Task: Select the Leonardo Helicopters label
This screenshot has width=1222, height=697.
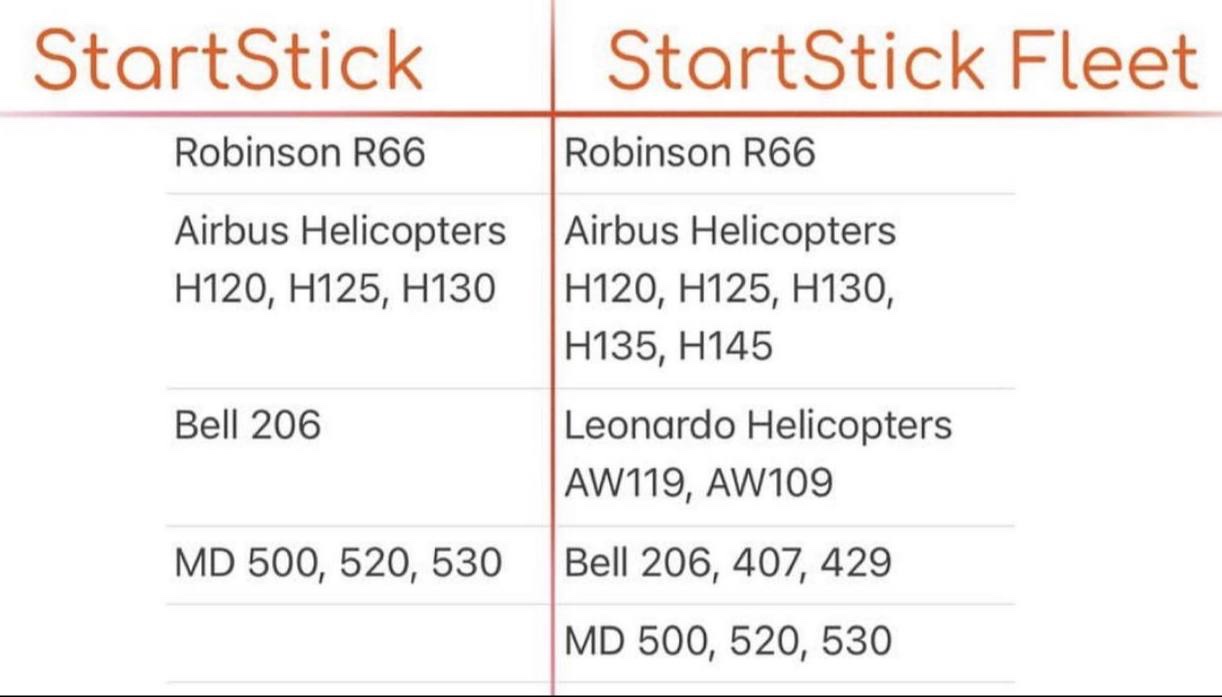Action: [x=758, y=426]
